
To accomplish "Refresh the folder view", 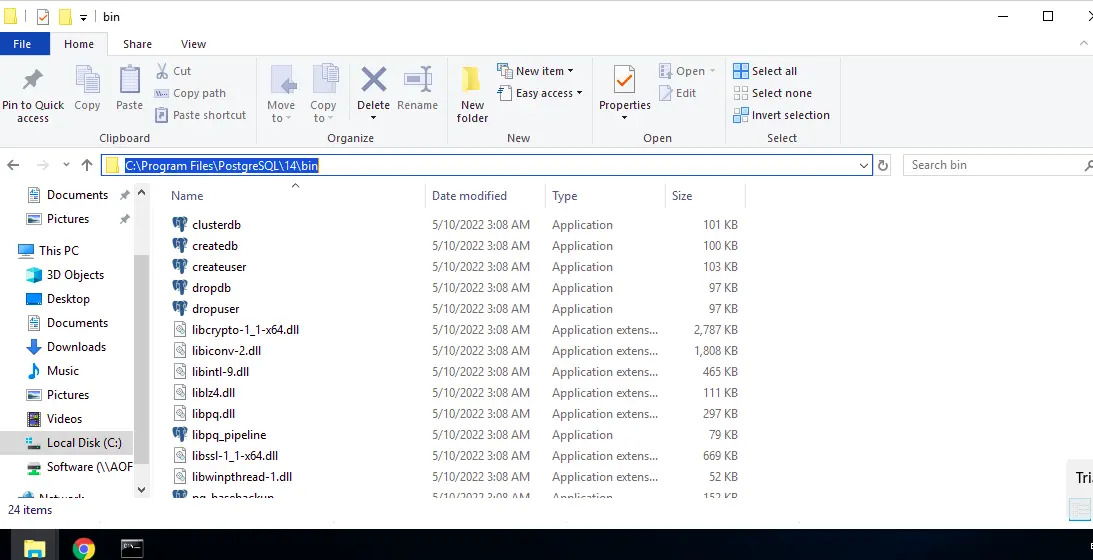I will (882, 165).
